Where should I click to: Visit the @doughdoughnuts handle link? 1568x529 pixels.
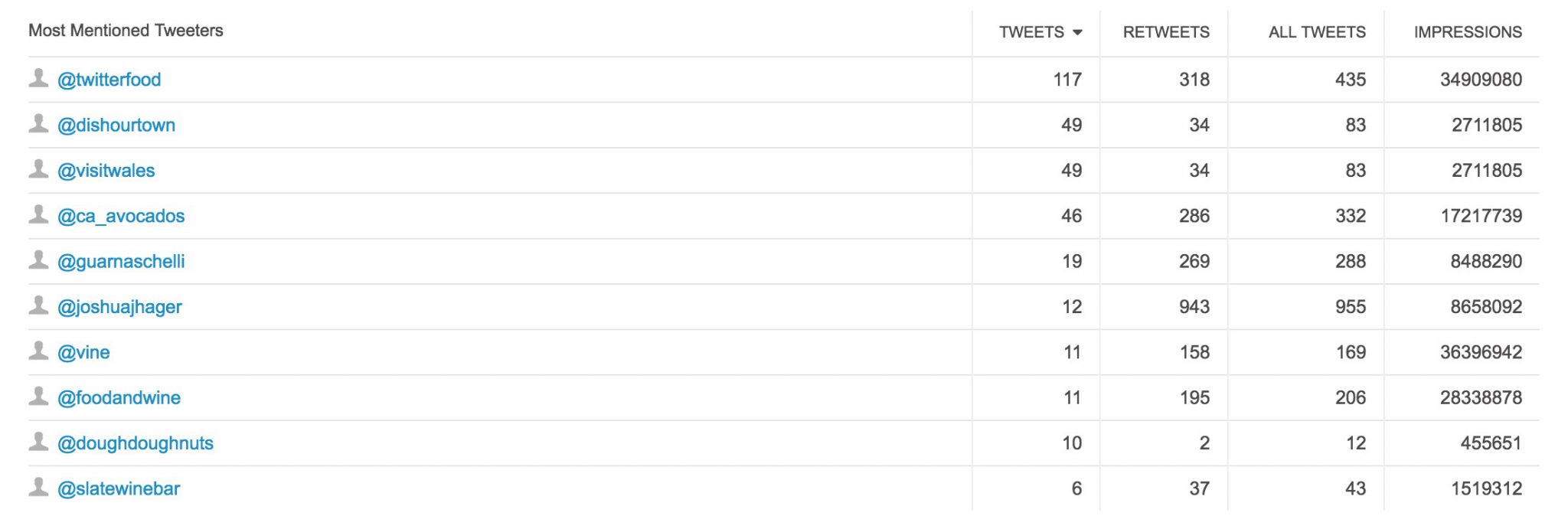(136, 443)
